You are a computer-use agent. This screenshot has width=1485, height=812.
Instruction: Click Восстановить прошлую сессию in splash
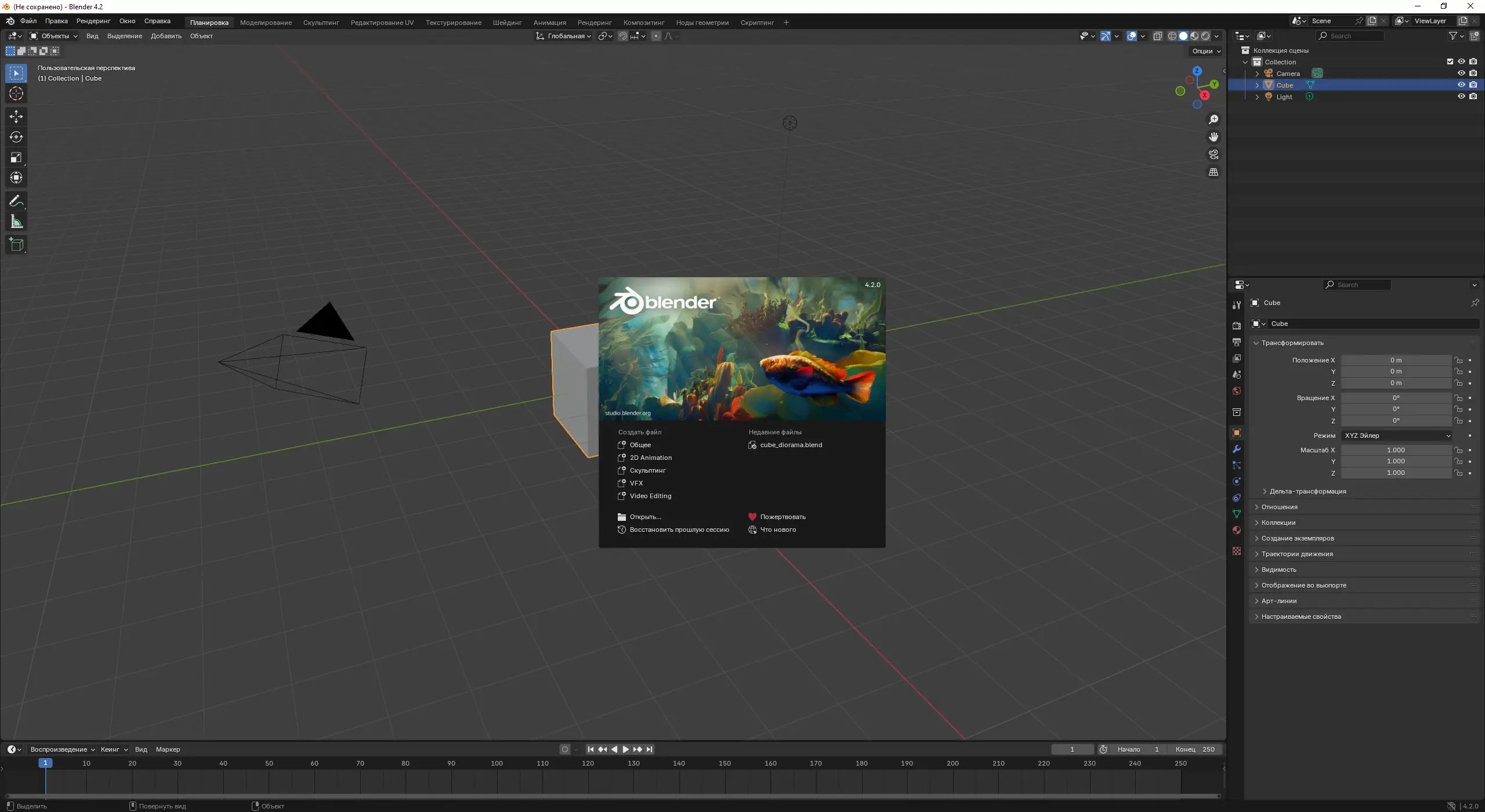coord(679,530)
